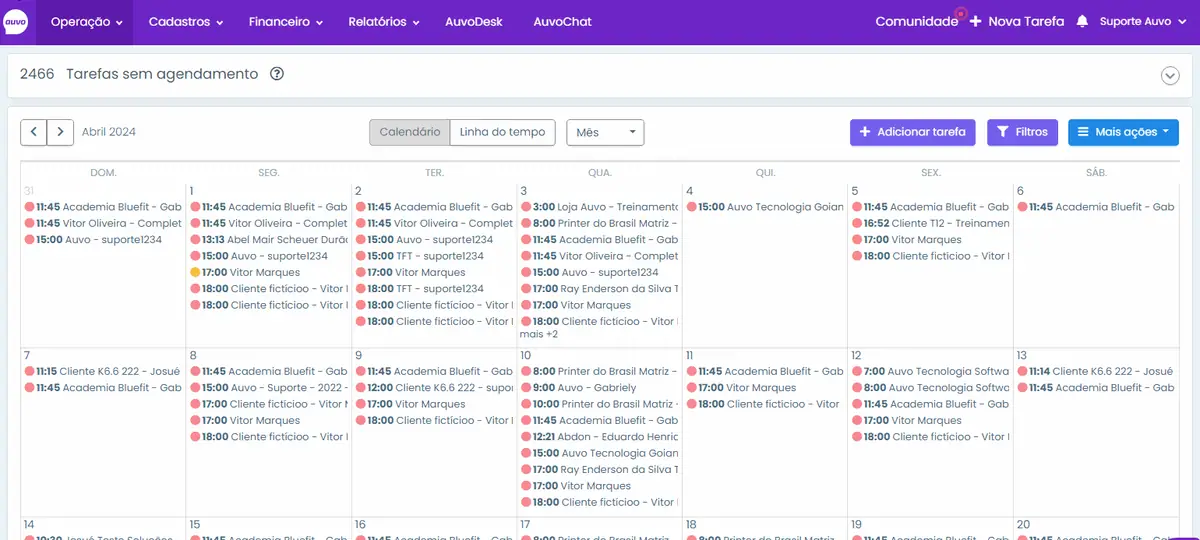Open 3:00 Loja Auvo - Treinamento task
Screen dimensions: 1200x540
coord(599,207)
